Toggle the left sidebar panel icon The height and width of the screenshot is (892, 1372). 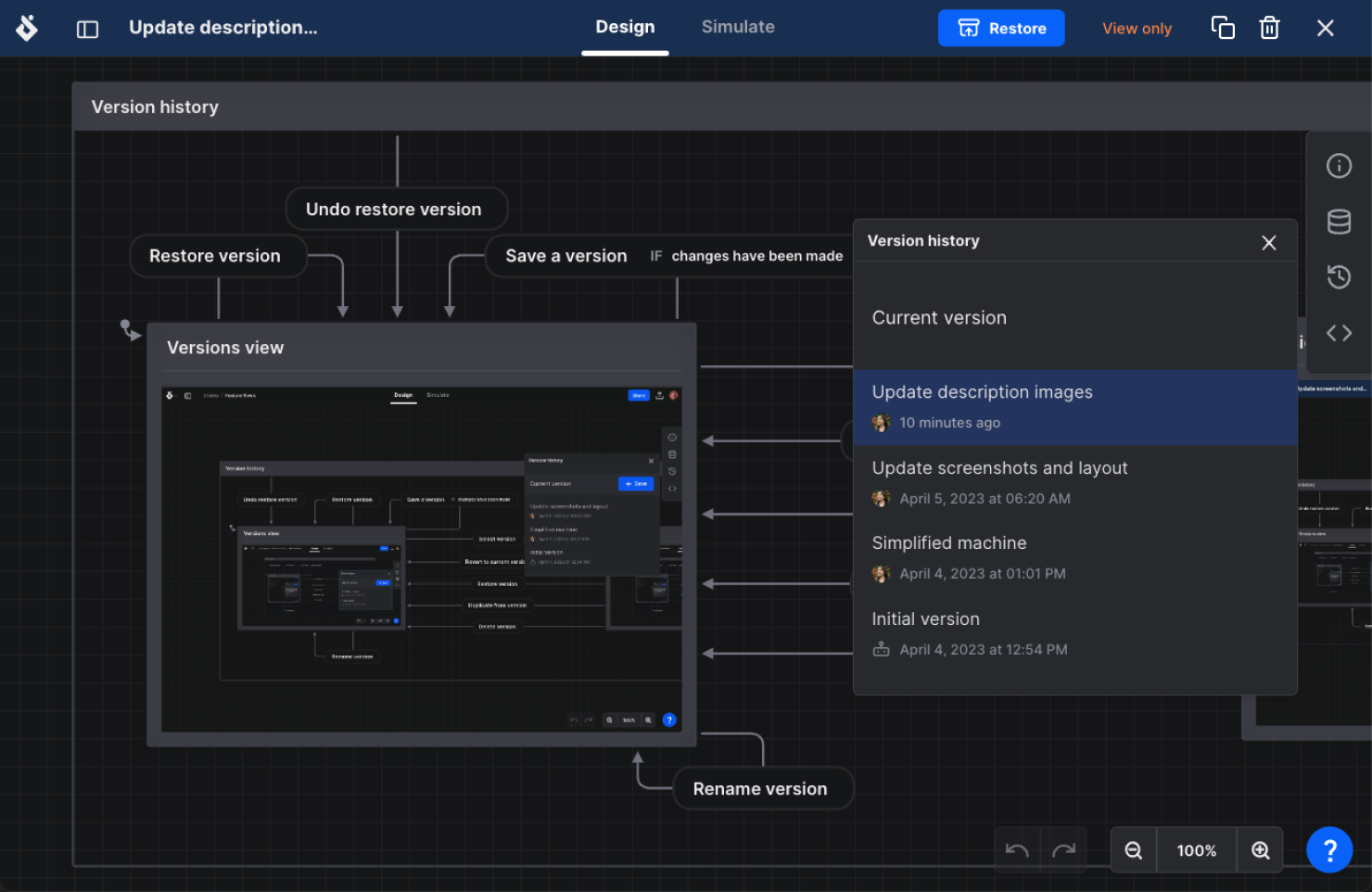(x=87, y=29)
